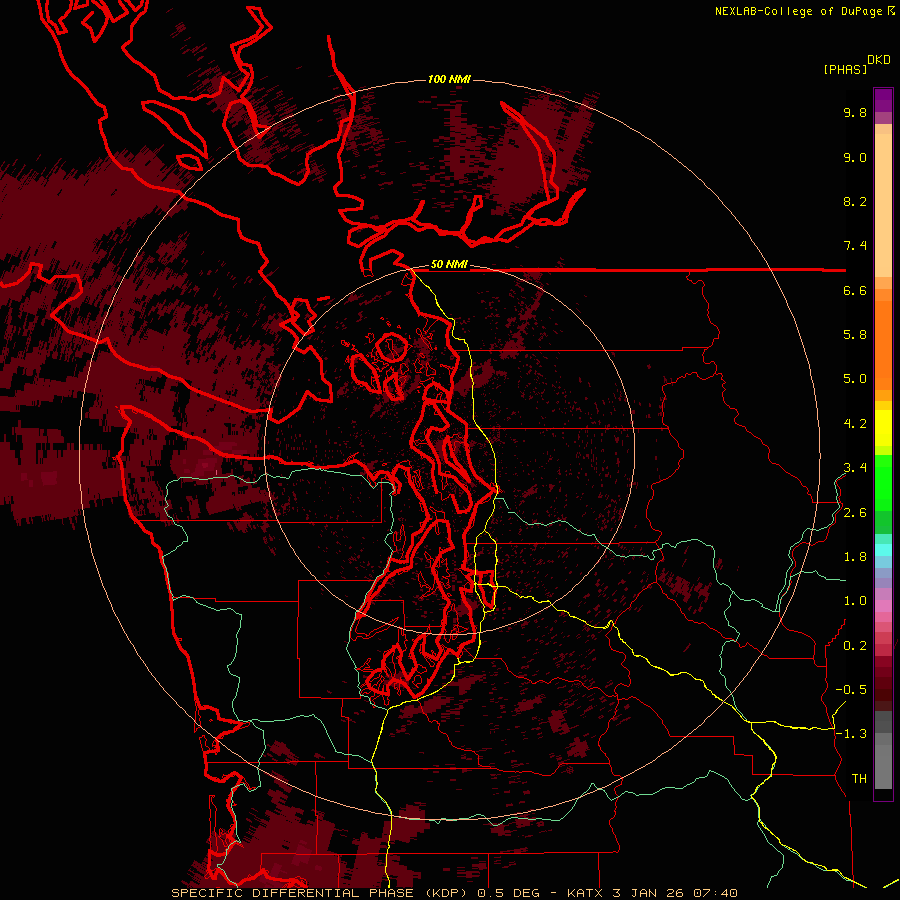This screenshot has height=900, width=900.
Task: Click the 0.2 value on the scale
Action: coord(855,646)
